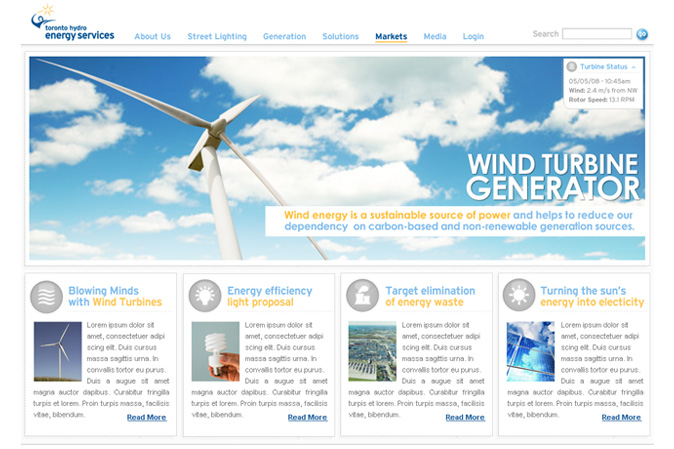The image size is (674, 449).
Task: Open the wind turbine thumbnail image
Action: click(x=58, y=351)
